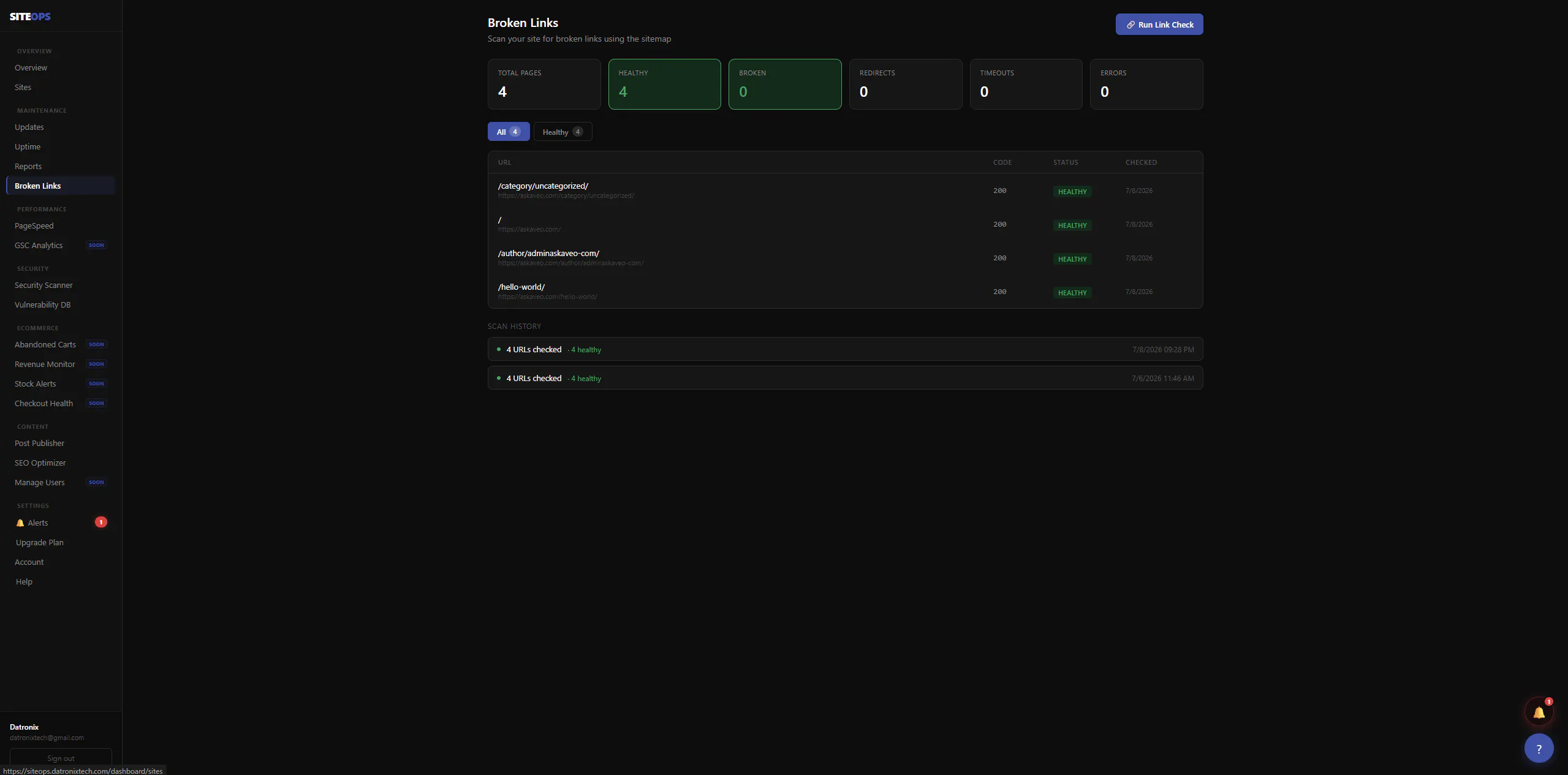Run Link Check

pyautogui.click(x=1159, y=25)
